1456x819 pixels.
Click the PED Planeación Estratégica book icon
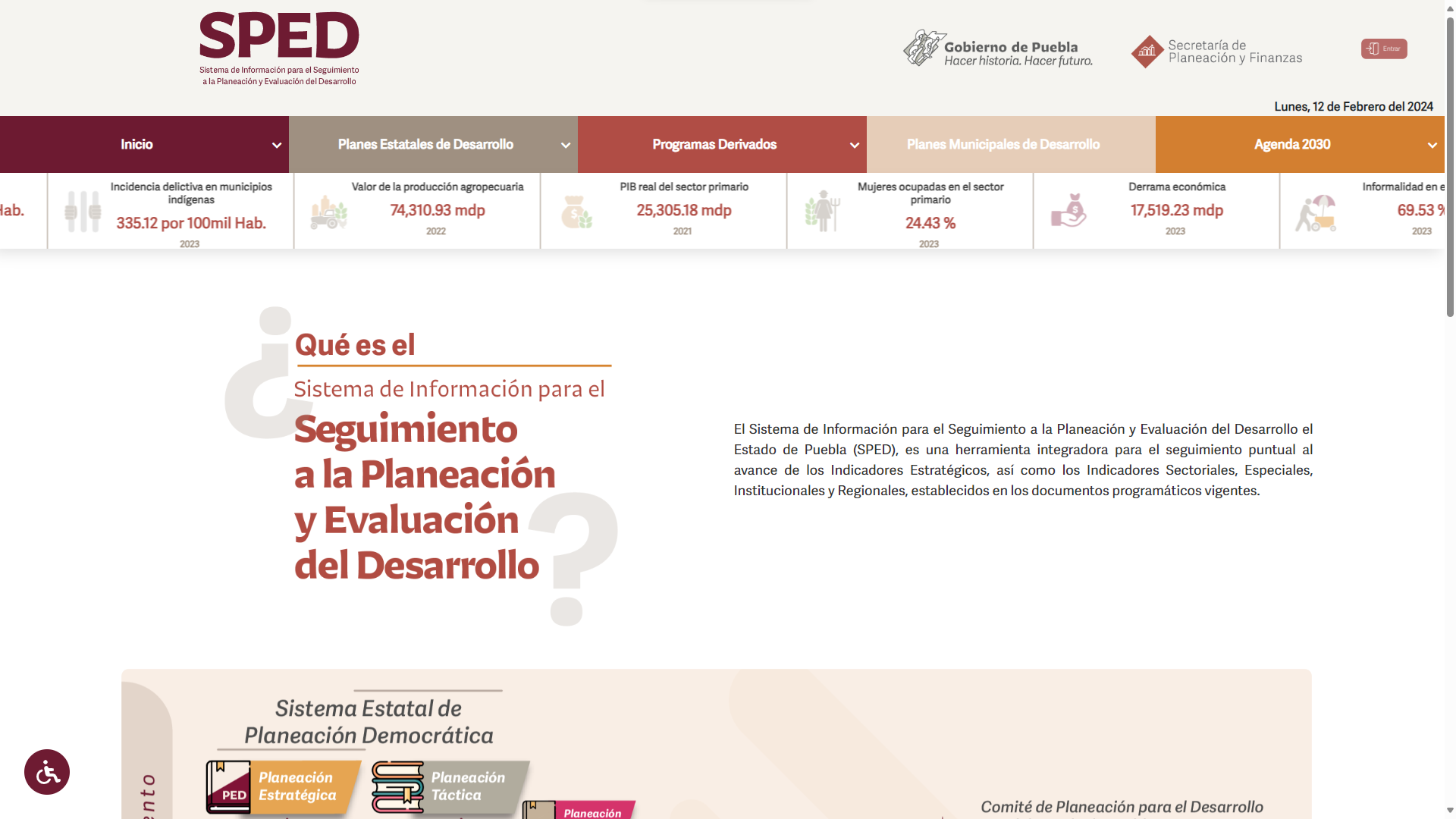228,787
